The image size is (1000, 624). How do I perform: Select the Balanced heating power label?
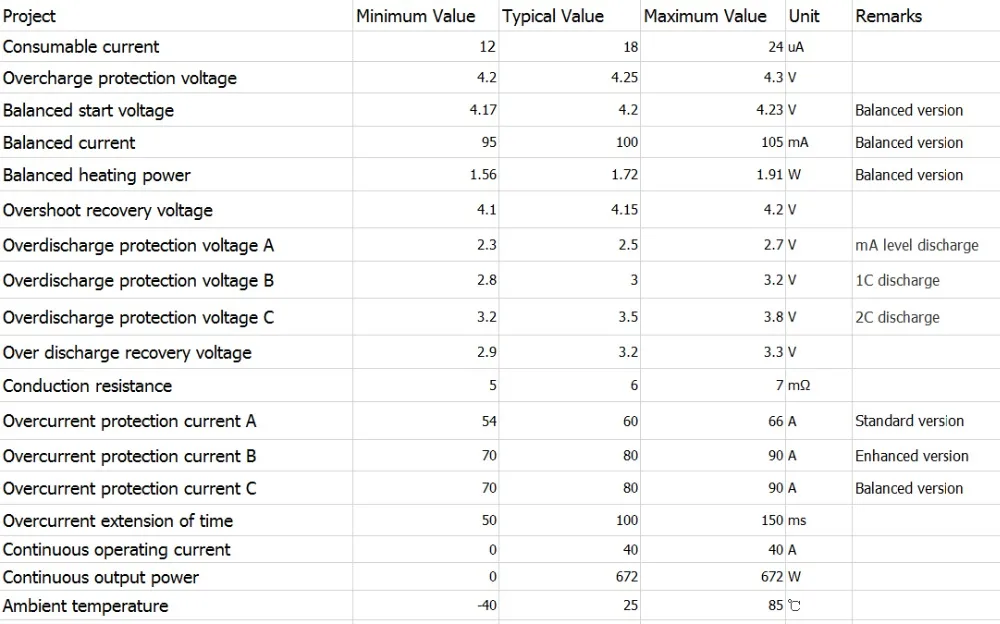97,175
